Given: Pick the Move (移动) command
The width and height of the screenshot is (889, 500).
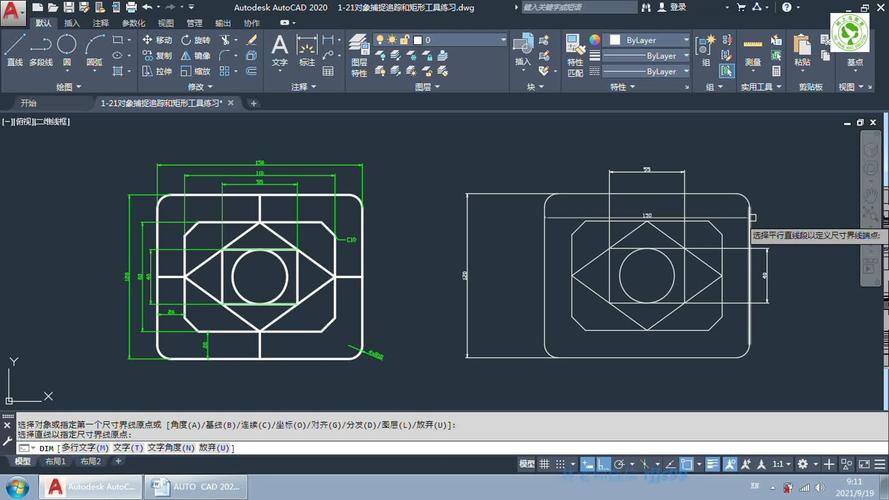Looking at the screenshot, I should pyautogui.click(x=157, y=40).
